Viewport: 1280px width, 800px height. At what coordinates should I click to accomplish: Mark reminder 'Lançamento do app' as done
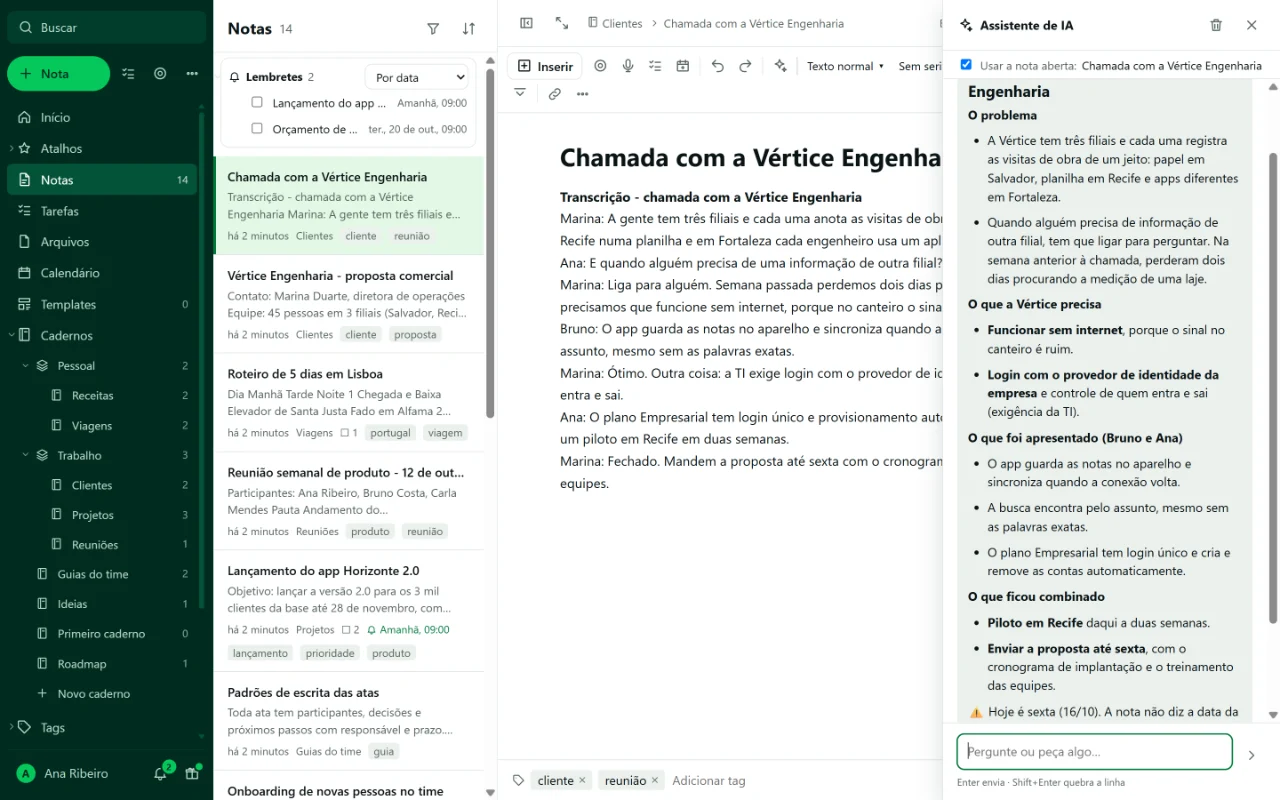coord(257,102)
